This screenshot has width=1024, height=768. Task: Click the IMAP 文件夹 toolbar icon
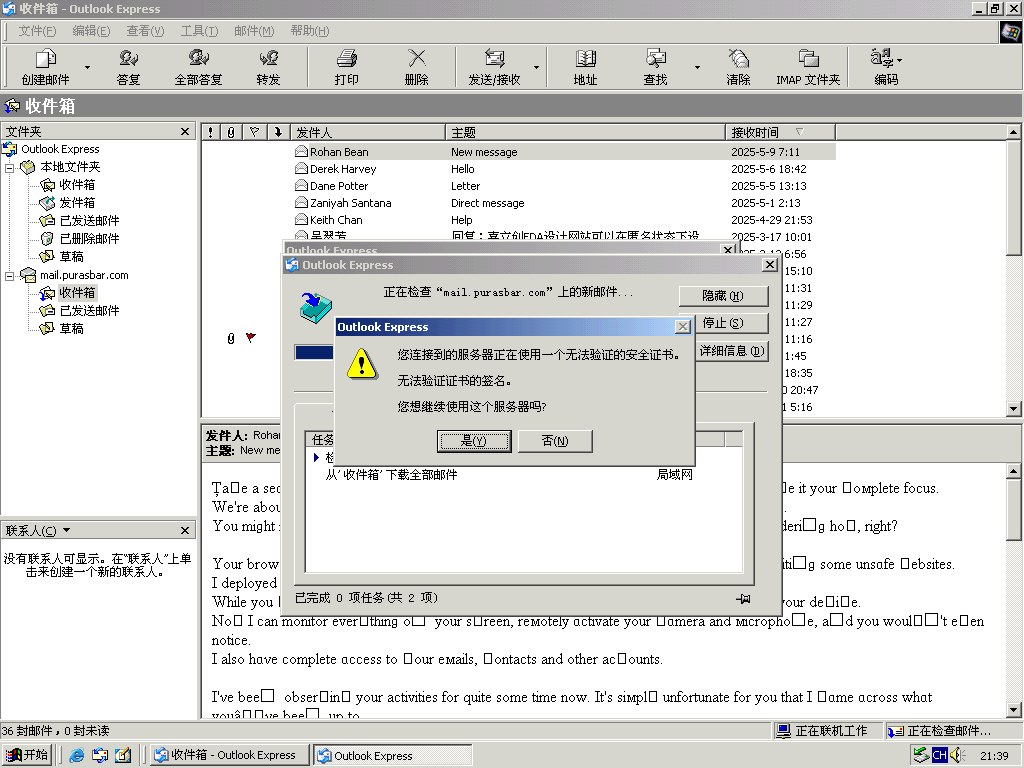808,67
